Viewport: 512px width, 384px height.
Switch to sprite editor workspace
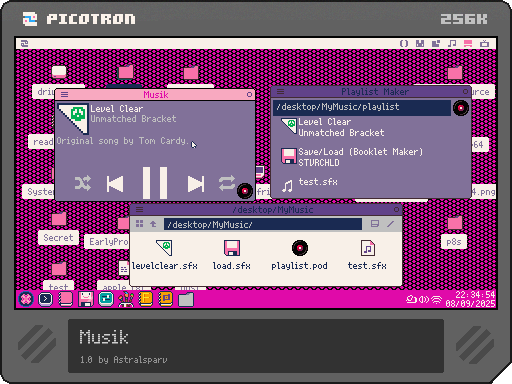coord(420,44)
